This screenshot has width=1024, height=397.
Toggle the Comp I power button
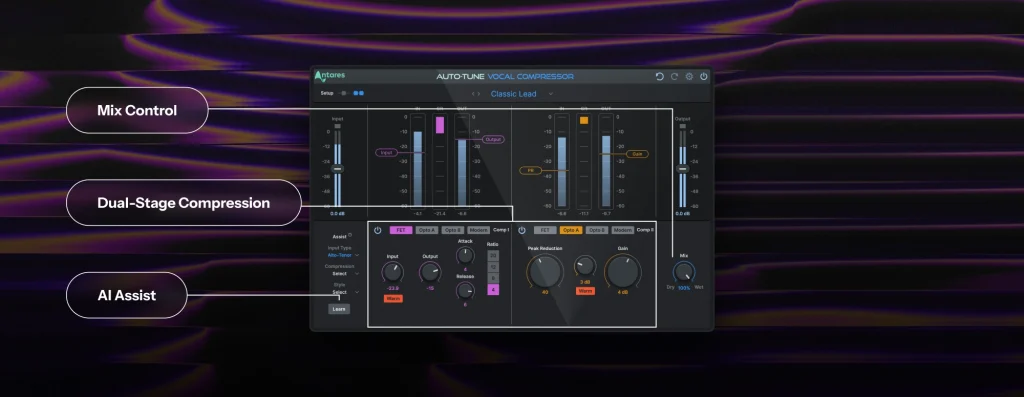[x=377, y=230]
